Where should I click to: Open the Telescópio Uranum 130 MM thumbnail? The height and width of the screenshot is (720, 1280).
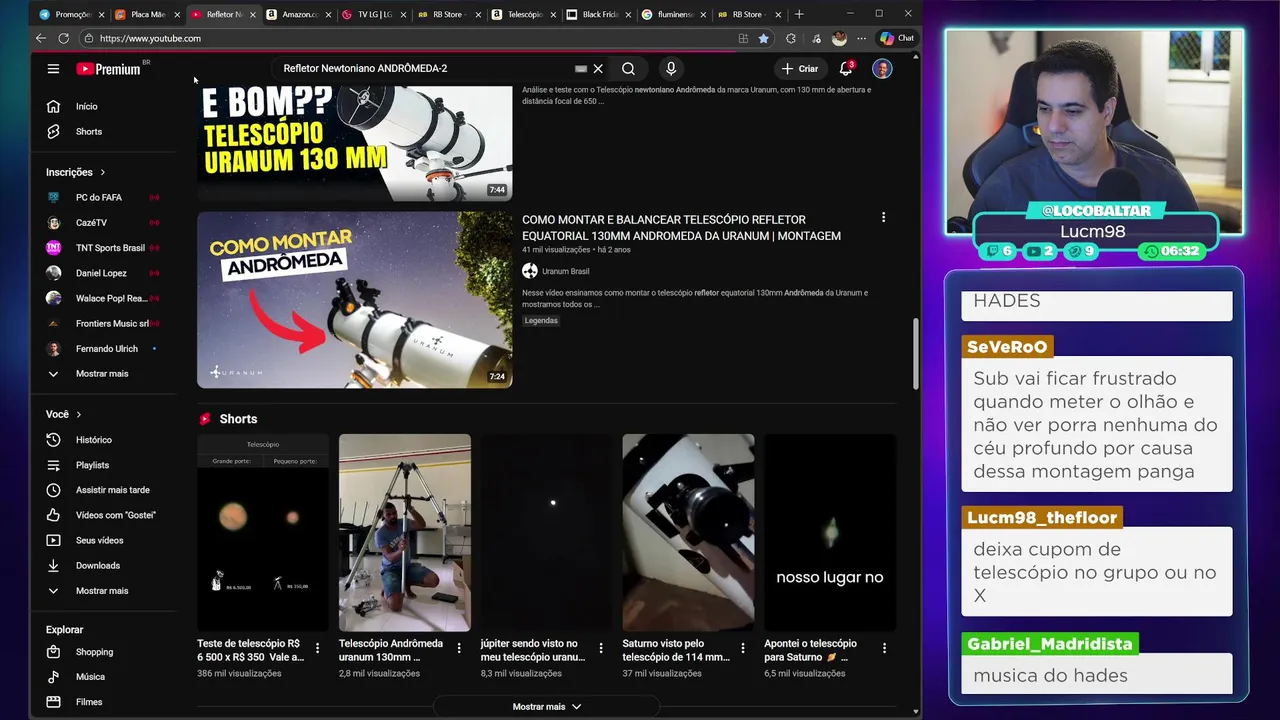[x=355, y=143]
